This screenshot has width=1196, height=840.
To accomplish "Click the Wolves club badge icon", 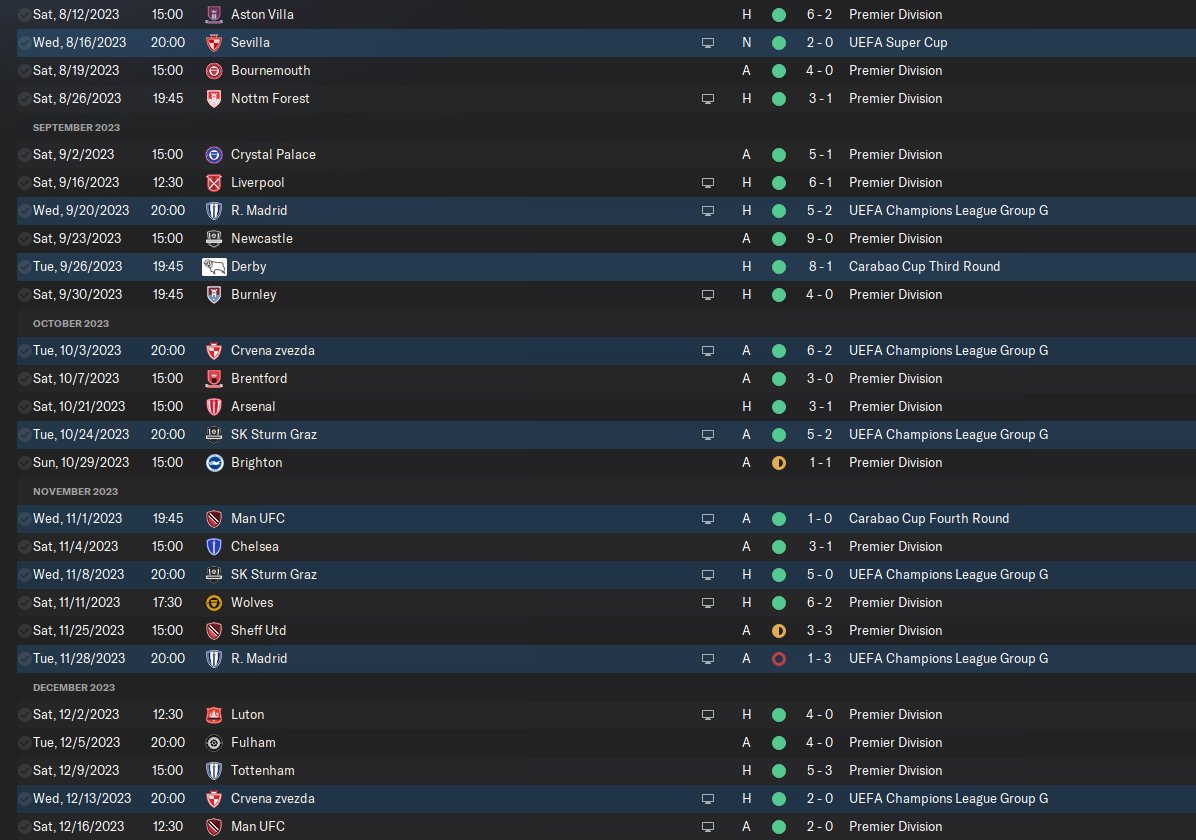I will pyautogui.click(x=214, y=603).
